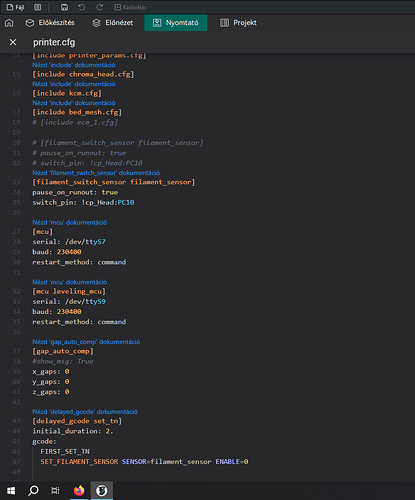
Task: Switch to the Előkészítés tab
Action: click(x=50, y=23)
